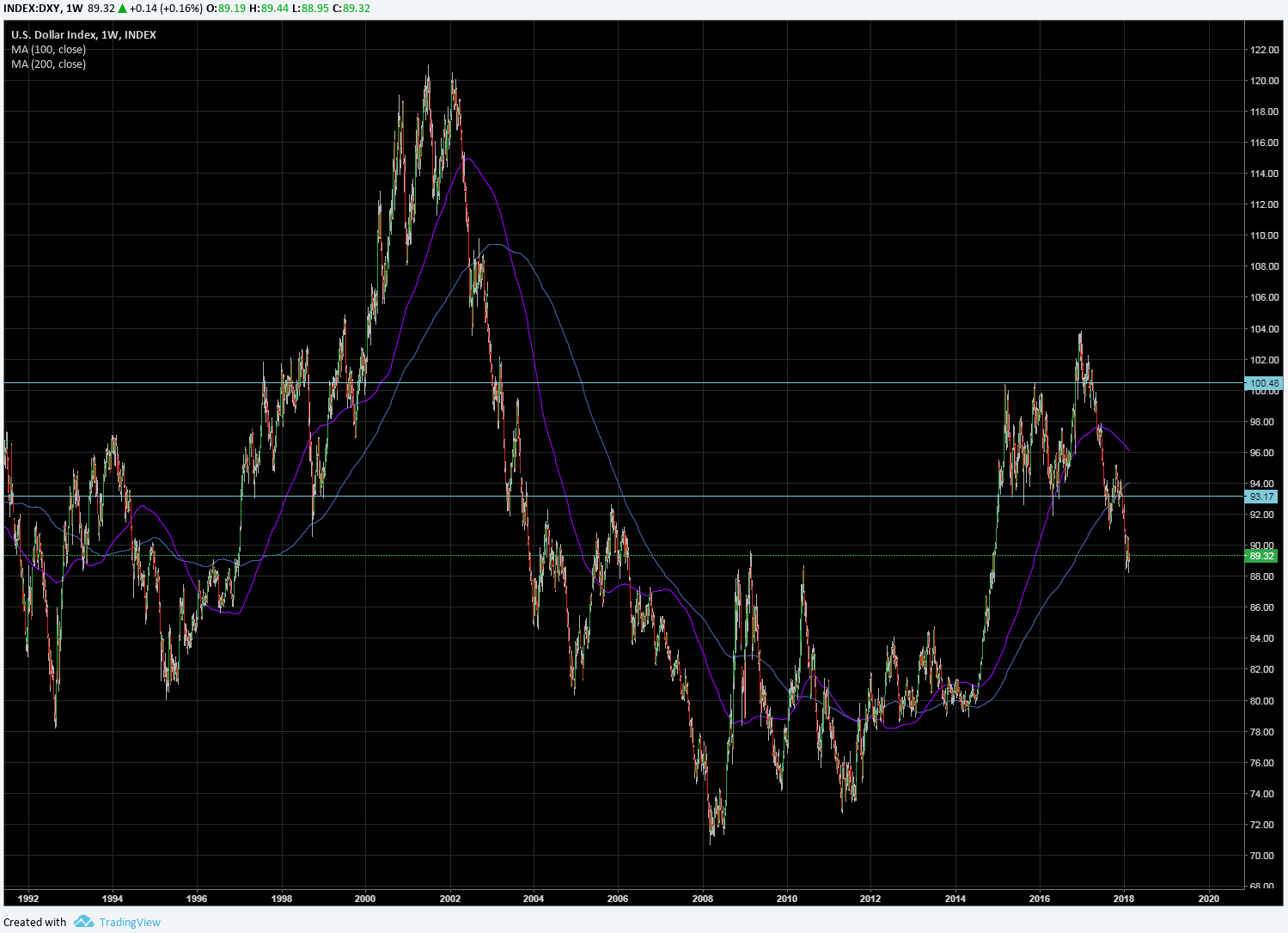The height and width of the screenshot is (933, 1288).
Task: Click the 92.00 price axis label
Action: click(1262, 515)
